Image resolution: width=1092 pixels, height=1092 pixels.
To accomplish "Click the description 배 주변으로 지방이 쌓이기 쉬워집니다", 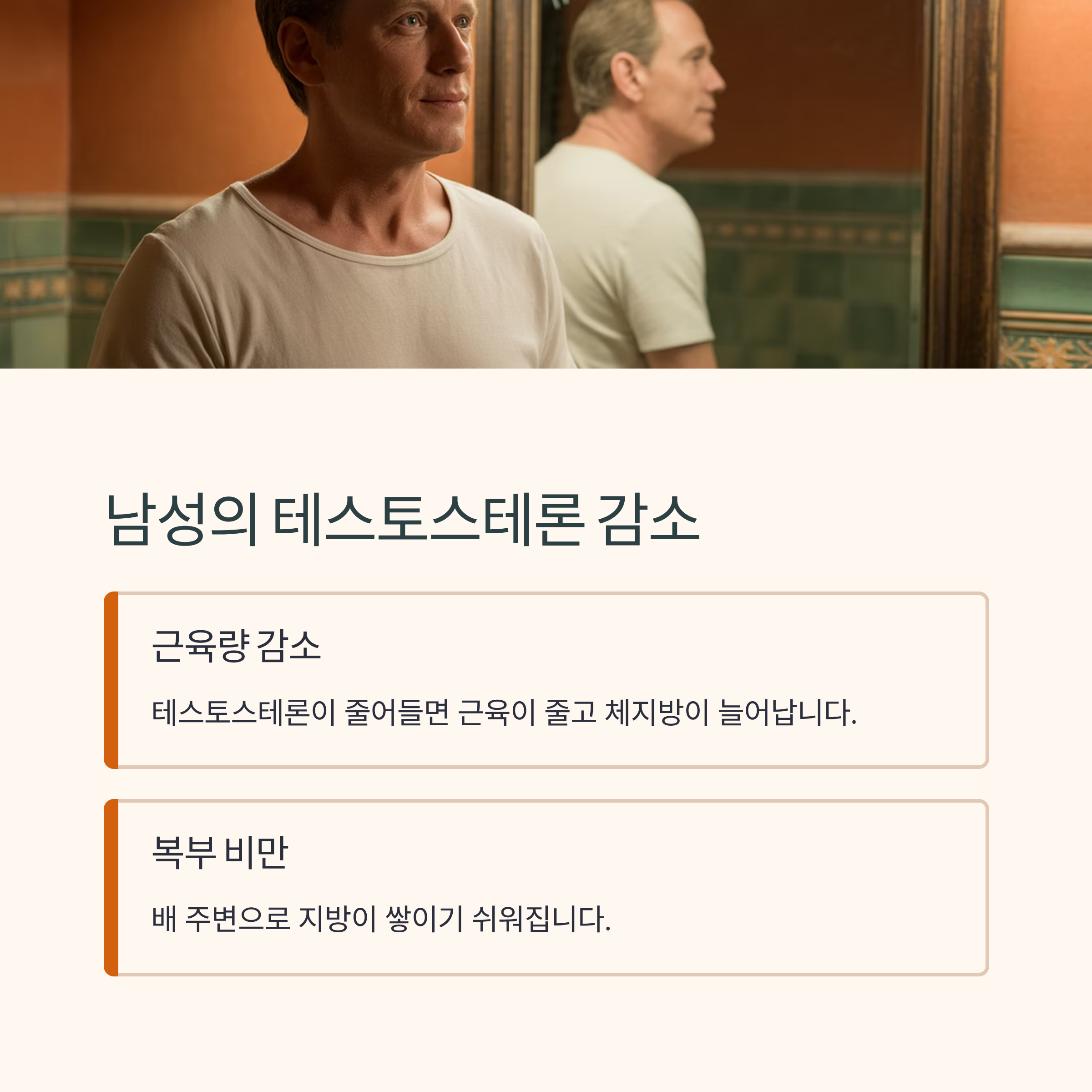I will [382, 919].
